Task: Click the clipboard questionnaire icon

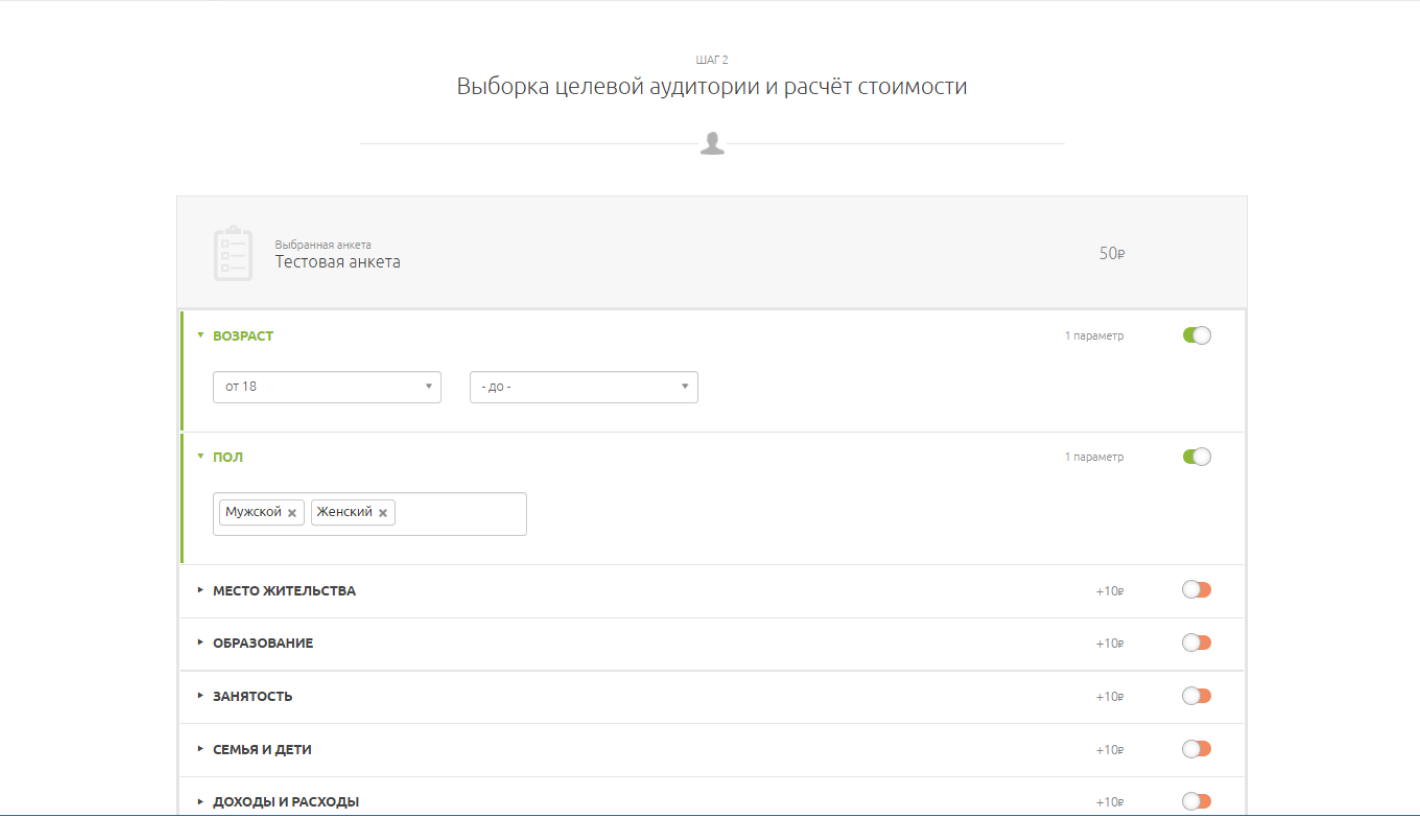Action: click(x=233, y=253)
